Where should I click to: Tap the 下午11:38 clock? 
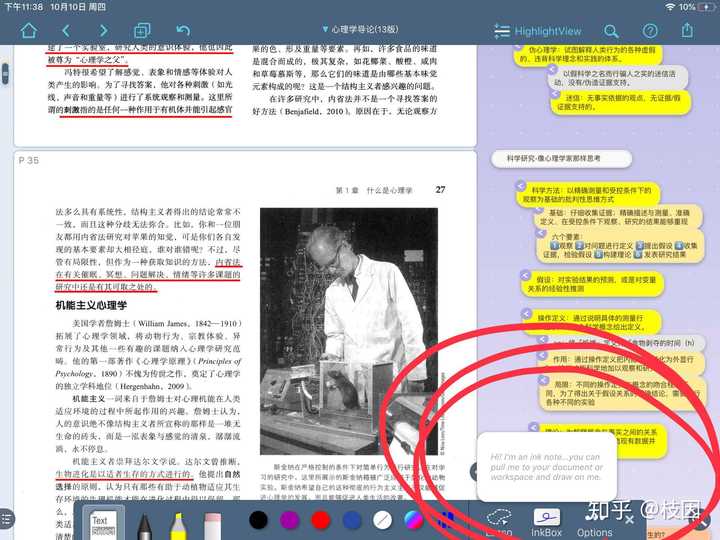click(23, 7)
